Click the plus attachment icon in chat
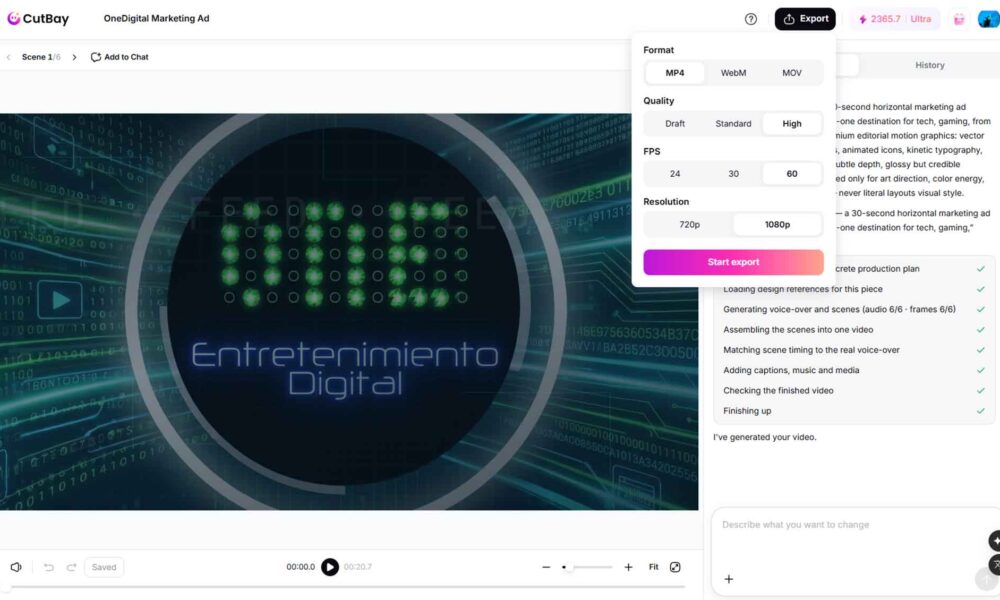 point(729,579)
